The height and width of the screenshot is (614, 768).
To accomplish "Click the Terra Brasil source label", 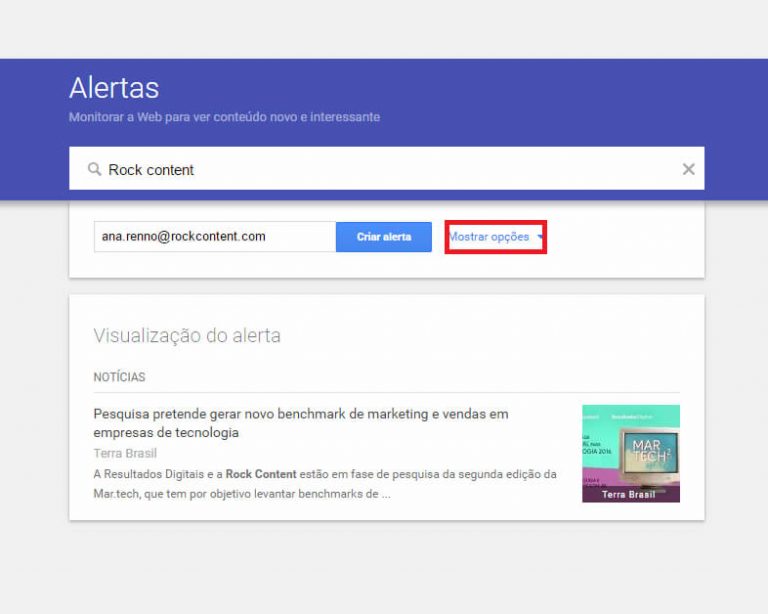I will (125, 453).
